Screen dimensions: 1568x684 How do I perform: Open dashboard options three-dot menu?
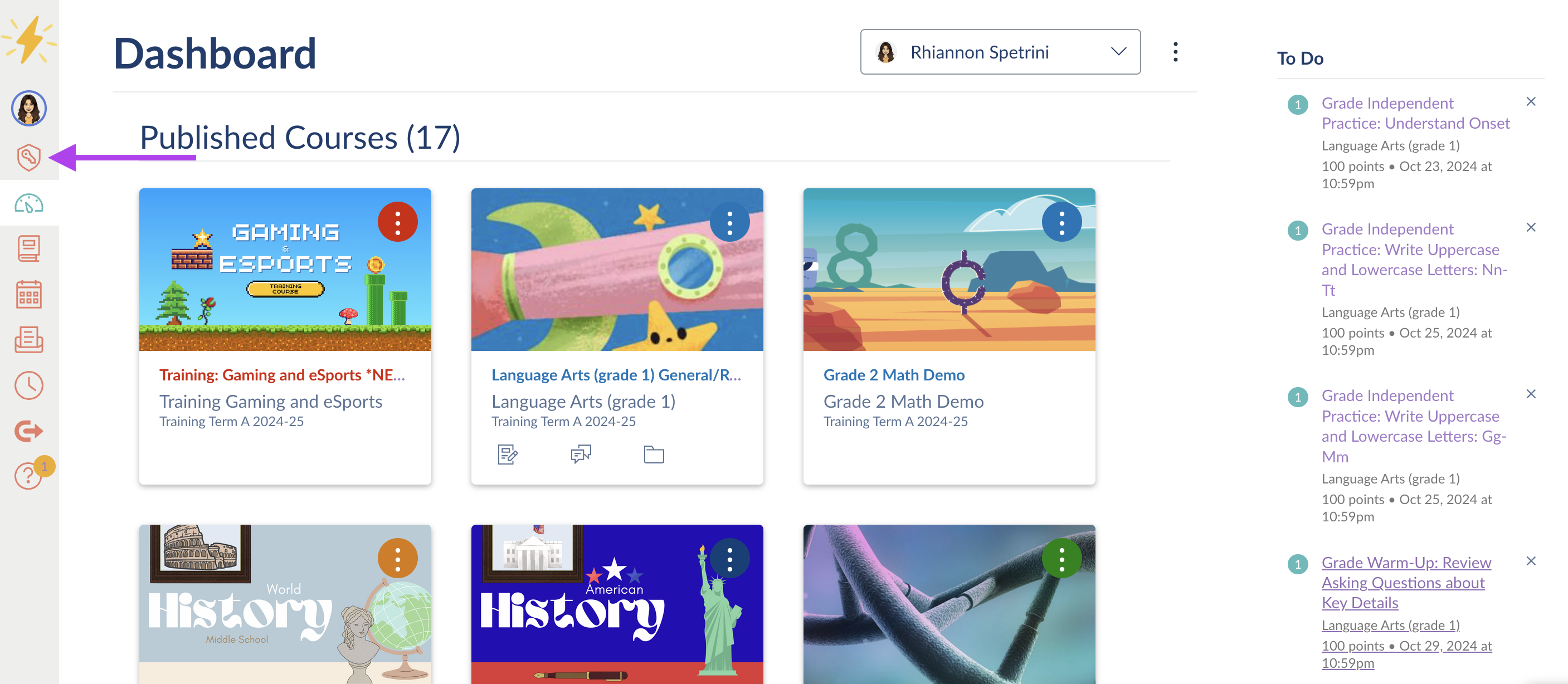coord(1175,52)
